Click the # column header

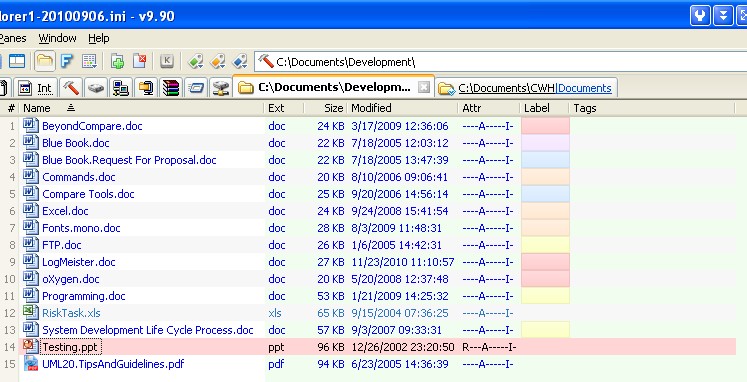[11, 108]
